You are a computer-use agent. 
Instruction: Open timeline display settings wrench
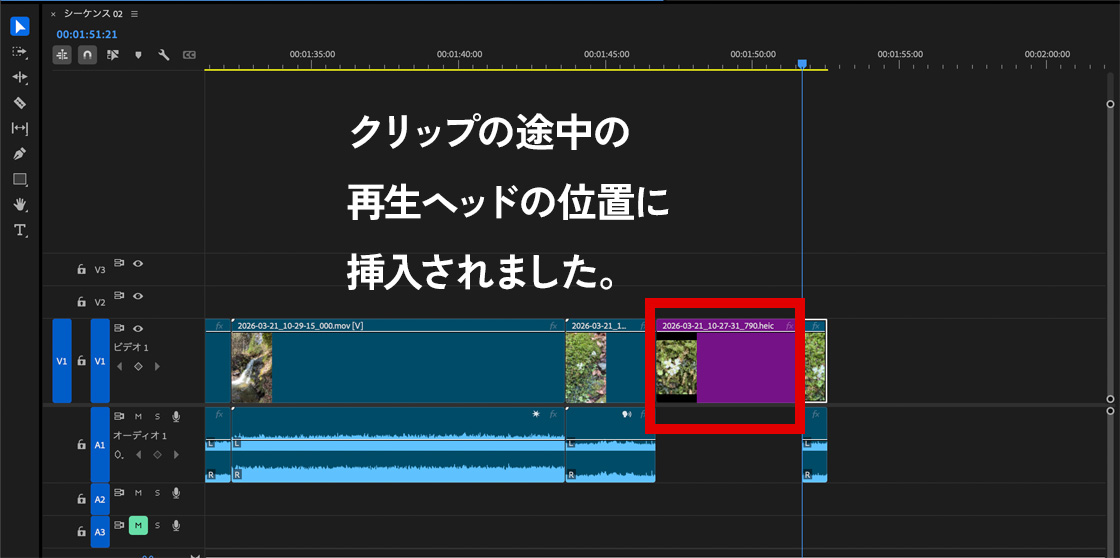163,55
